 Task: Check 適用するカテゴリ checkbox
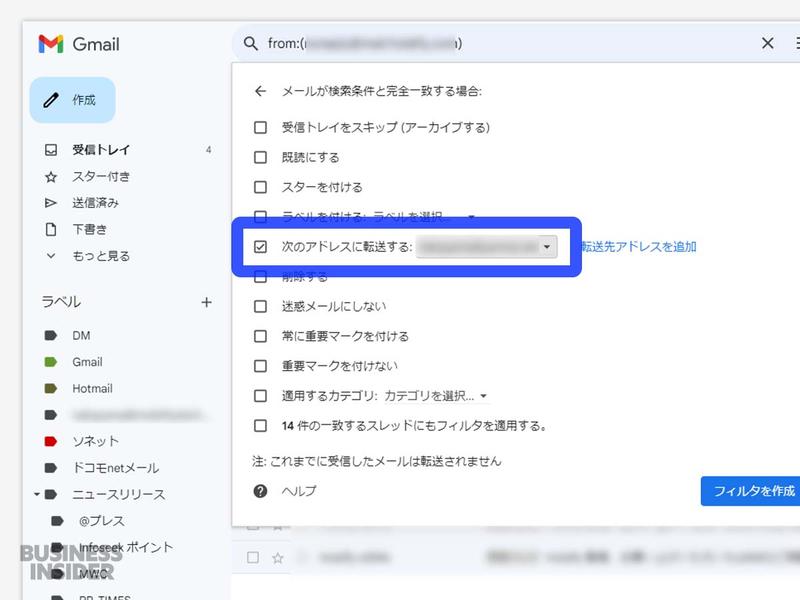click(260, 396)
